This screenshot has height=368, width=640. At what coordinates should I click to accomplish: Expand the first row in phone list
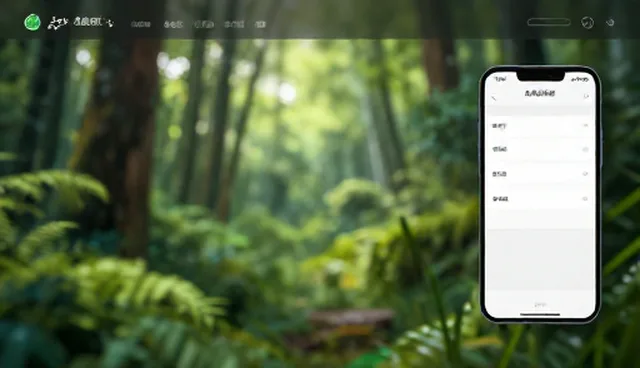tap(540, 126)
